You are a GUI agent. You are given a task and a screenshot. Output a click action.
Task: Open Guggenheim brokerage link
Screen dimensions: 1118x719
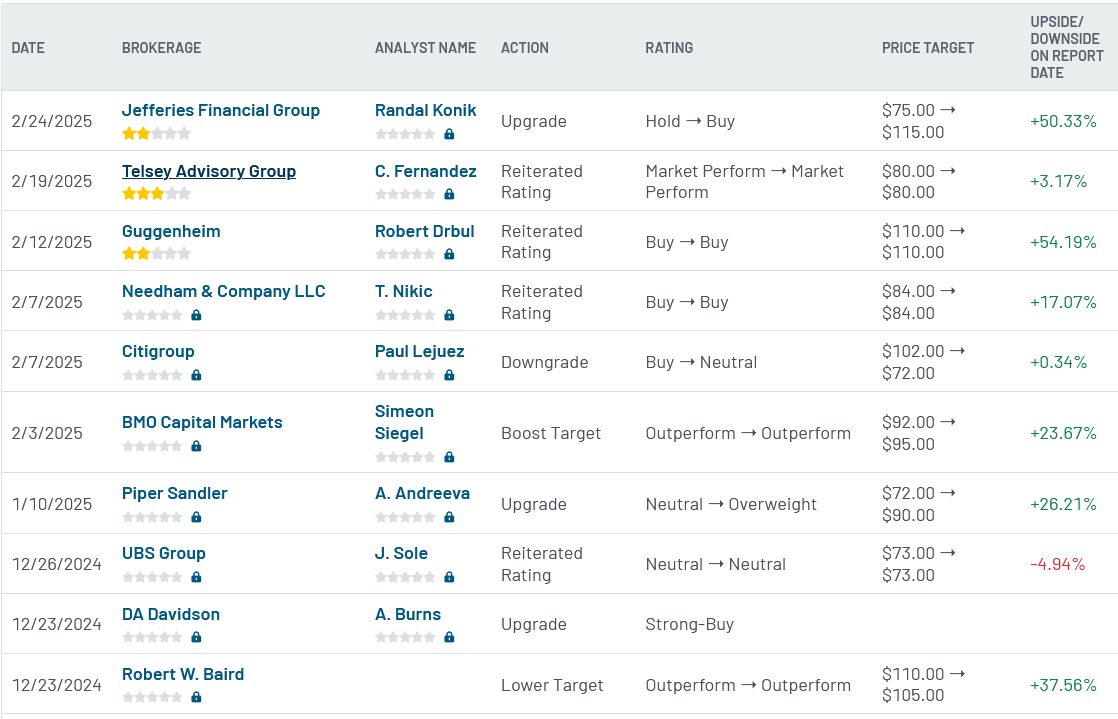[x=171, y=231]
